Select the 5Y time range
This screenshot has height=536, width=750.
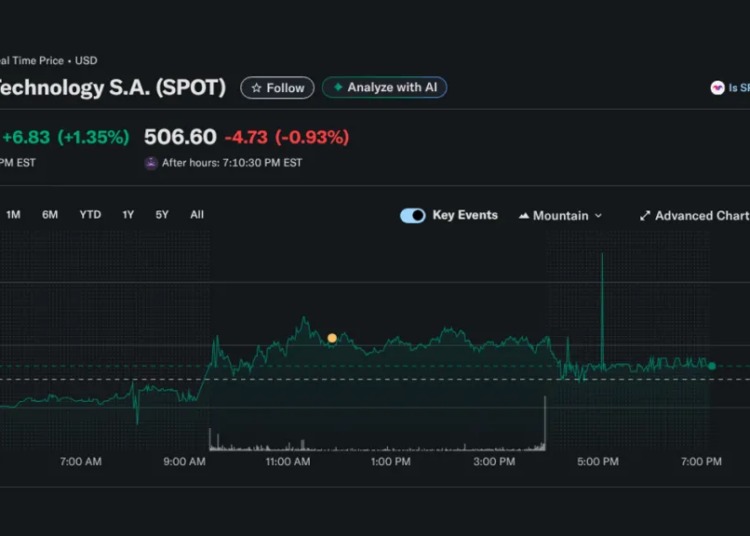162,215
